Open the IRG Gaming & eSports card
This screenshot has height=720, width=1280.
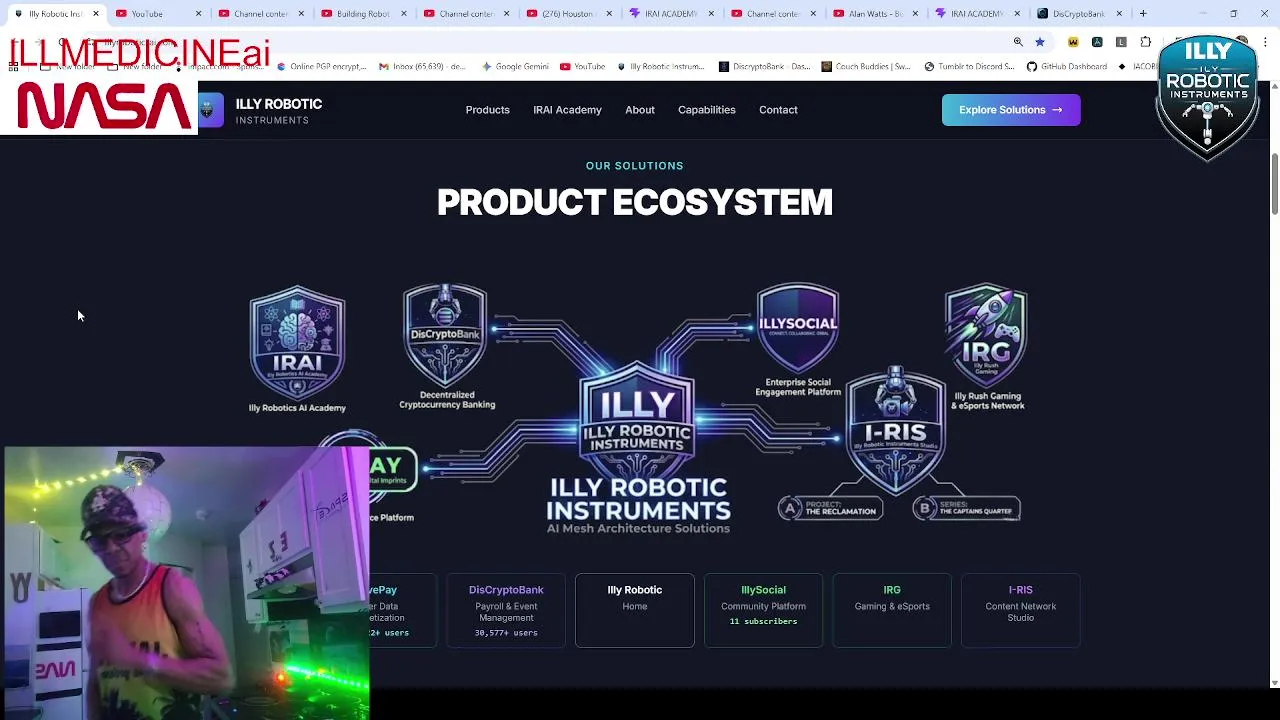(892, 610)
